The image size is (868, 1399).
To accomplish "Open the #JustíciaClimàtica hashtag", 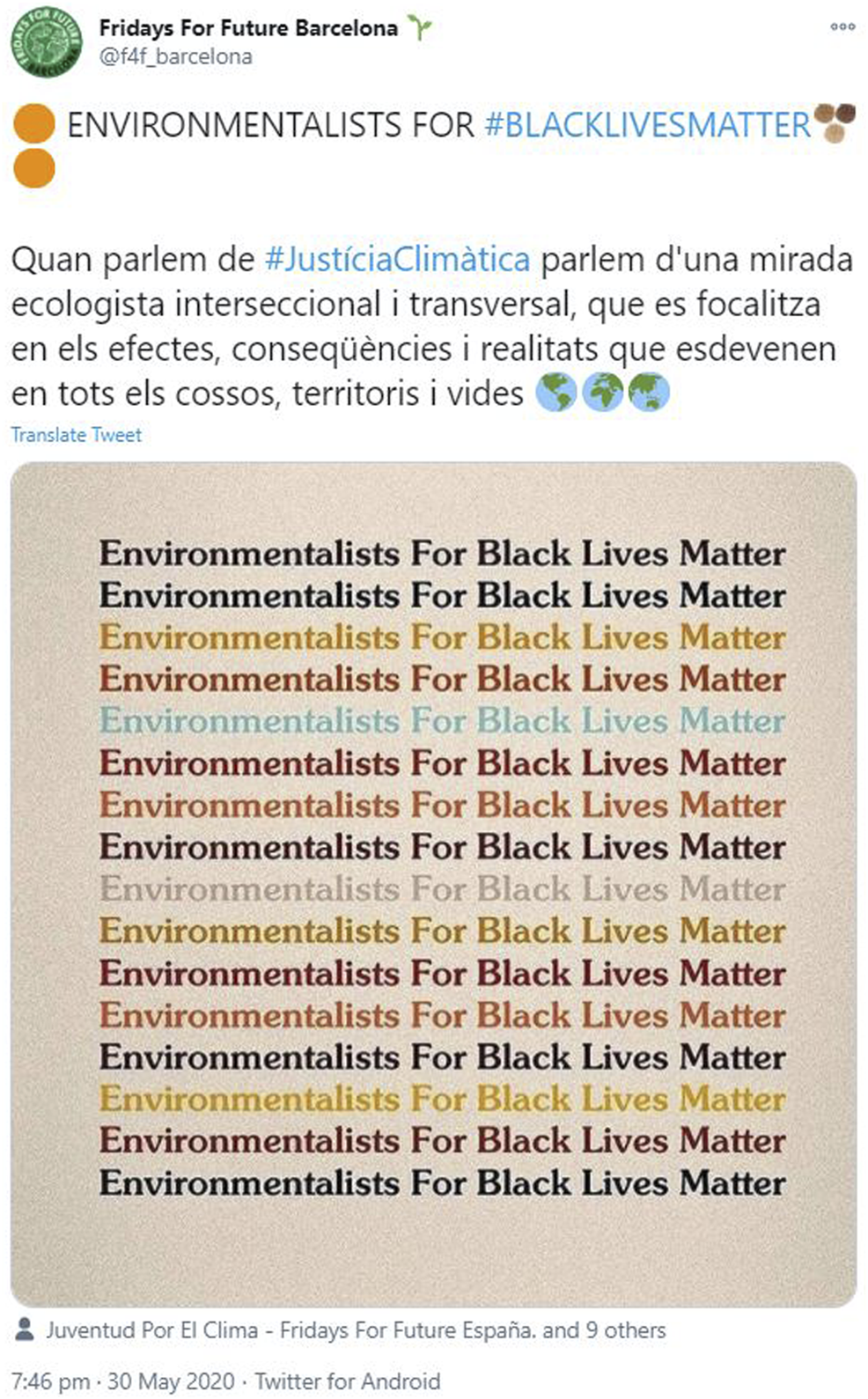I will [397, 260].
